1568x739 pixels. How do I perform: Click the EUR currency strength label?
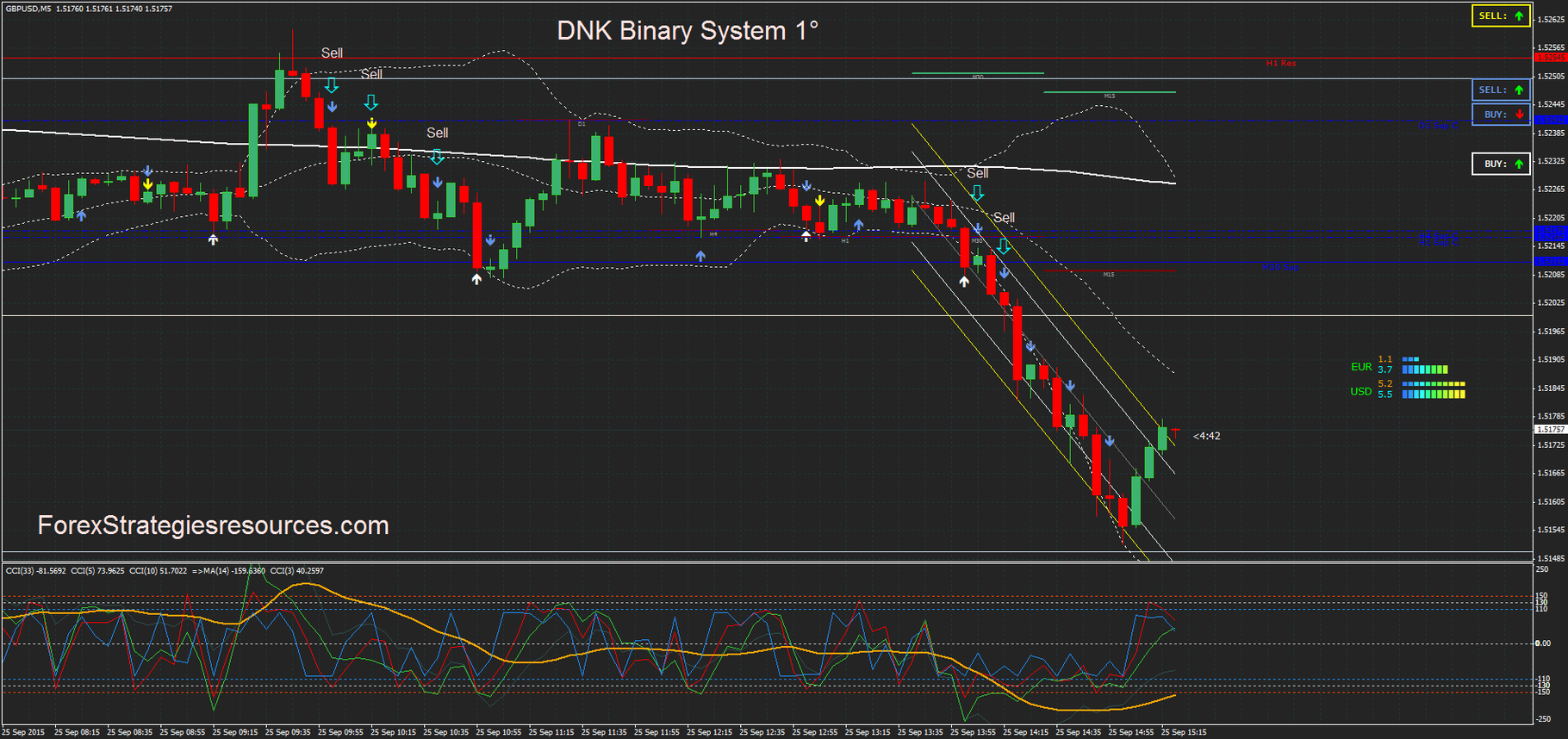[1361, 367]
